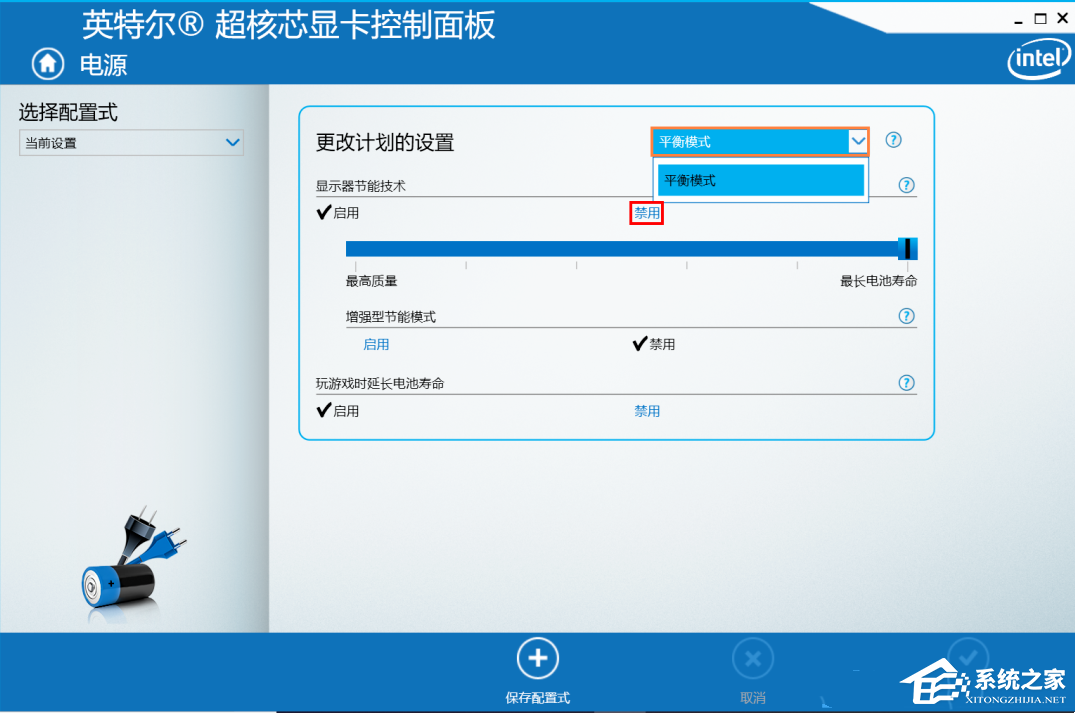This screenshot has width=1075, height=713.
Task: Click the power saving slider handle
Action: coord(908,248)
